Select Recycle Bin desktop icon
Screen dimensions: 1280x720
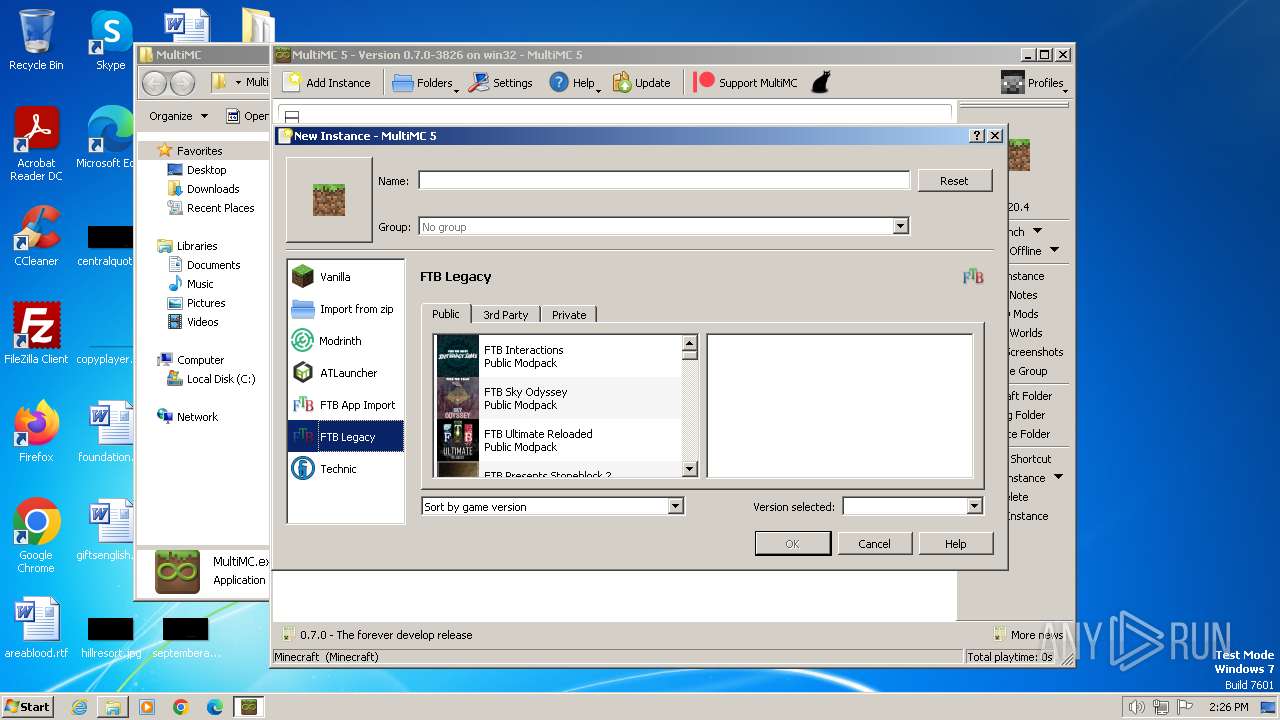pos(36,40)
